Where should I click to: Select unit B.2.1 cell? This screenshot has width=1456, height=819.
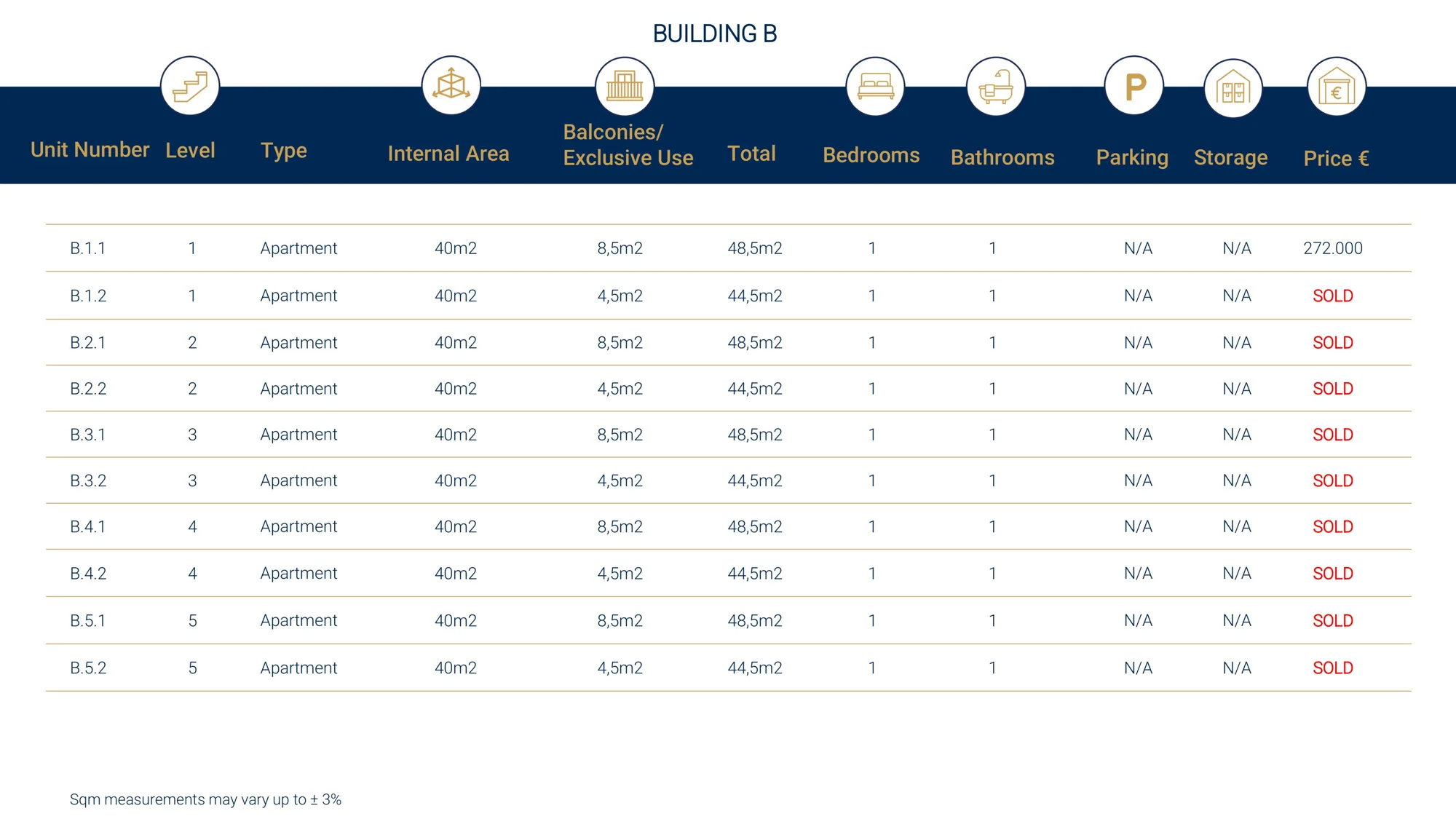click(88, 342)
